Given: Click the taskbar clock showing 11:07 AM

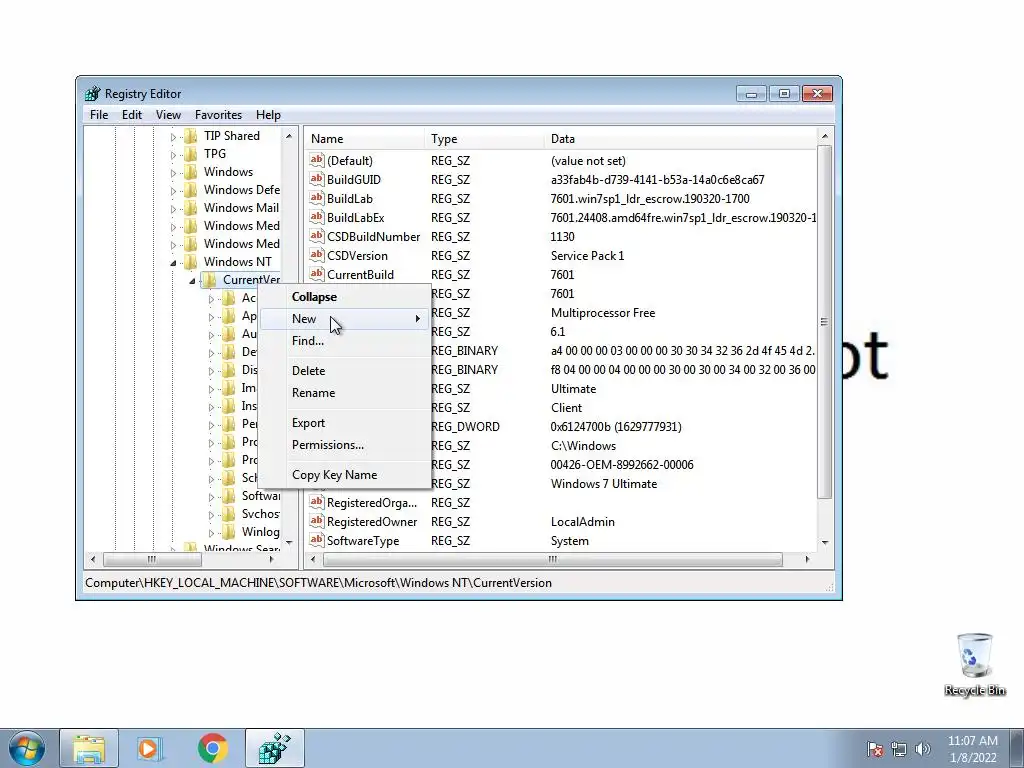Looking at the screenshot, I should click(972, 749).
